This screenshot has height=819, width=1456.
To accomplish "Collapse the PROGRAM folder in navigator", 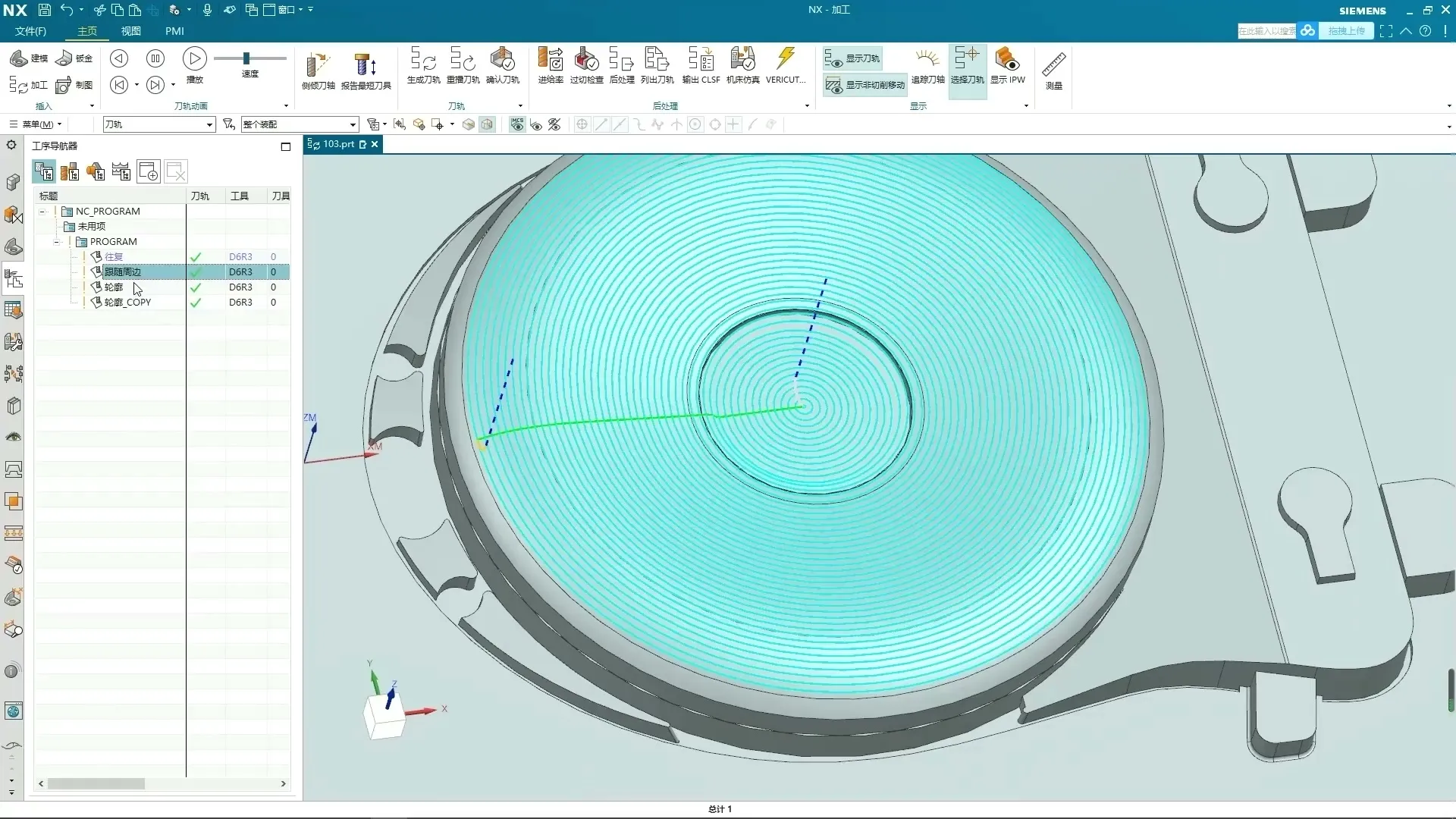I will 57,242.
